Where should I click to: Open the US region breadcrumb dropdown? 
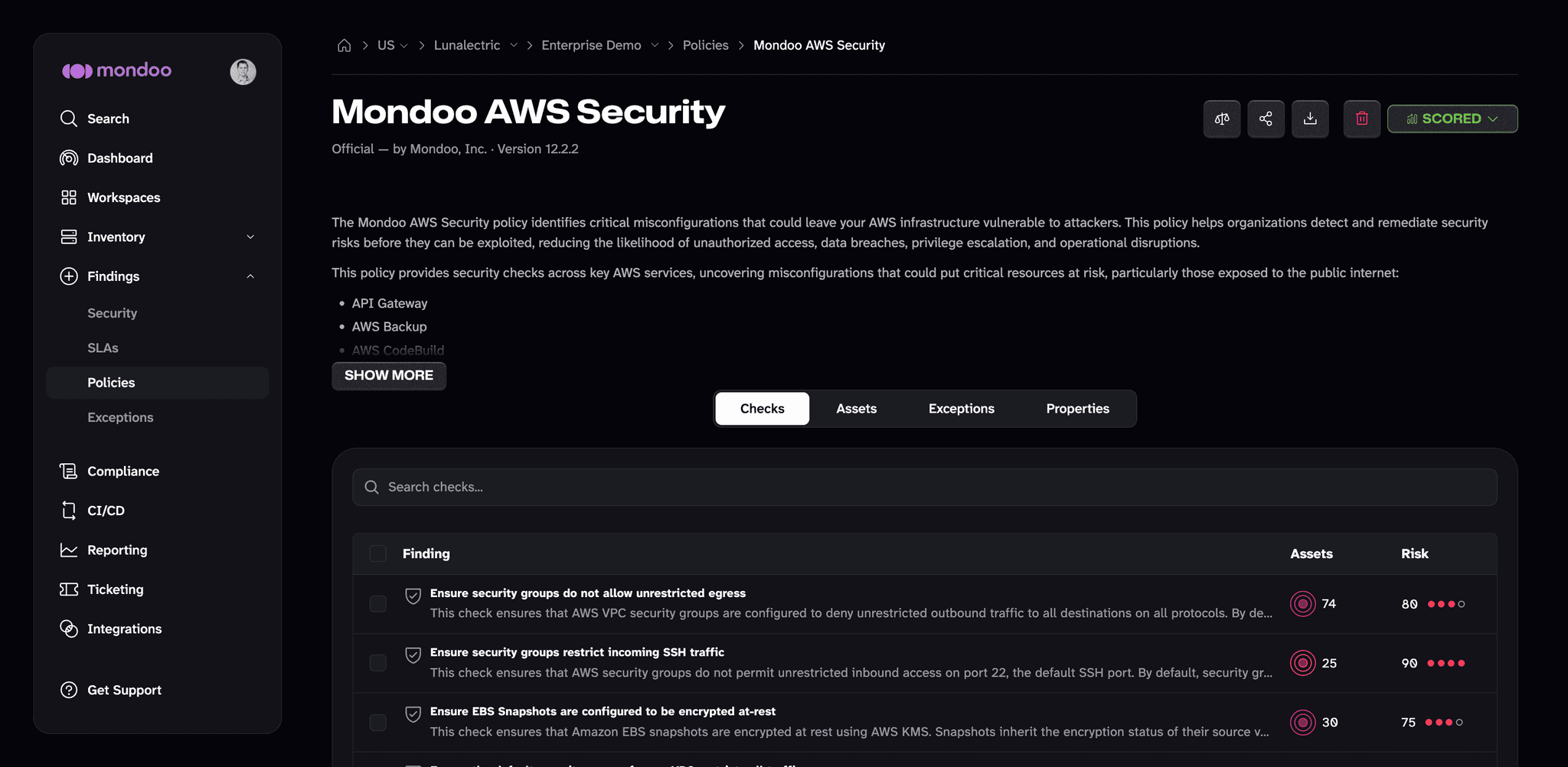(393, 45)
